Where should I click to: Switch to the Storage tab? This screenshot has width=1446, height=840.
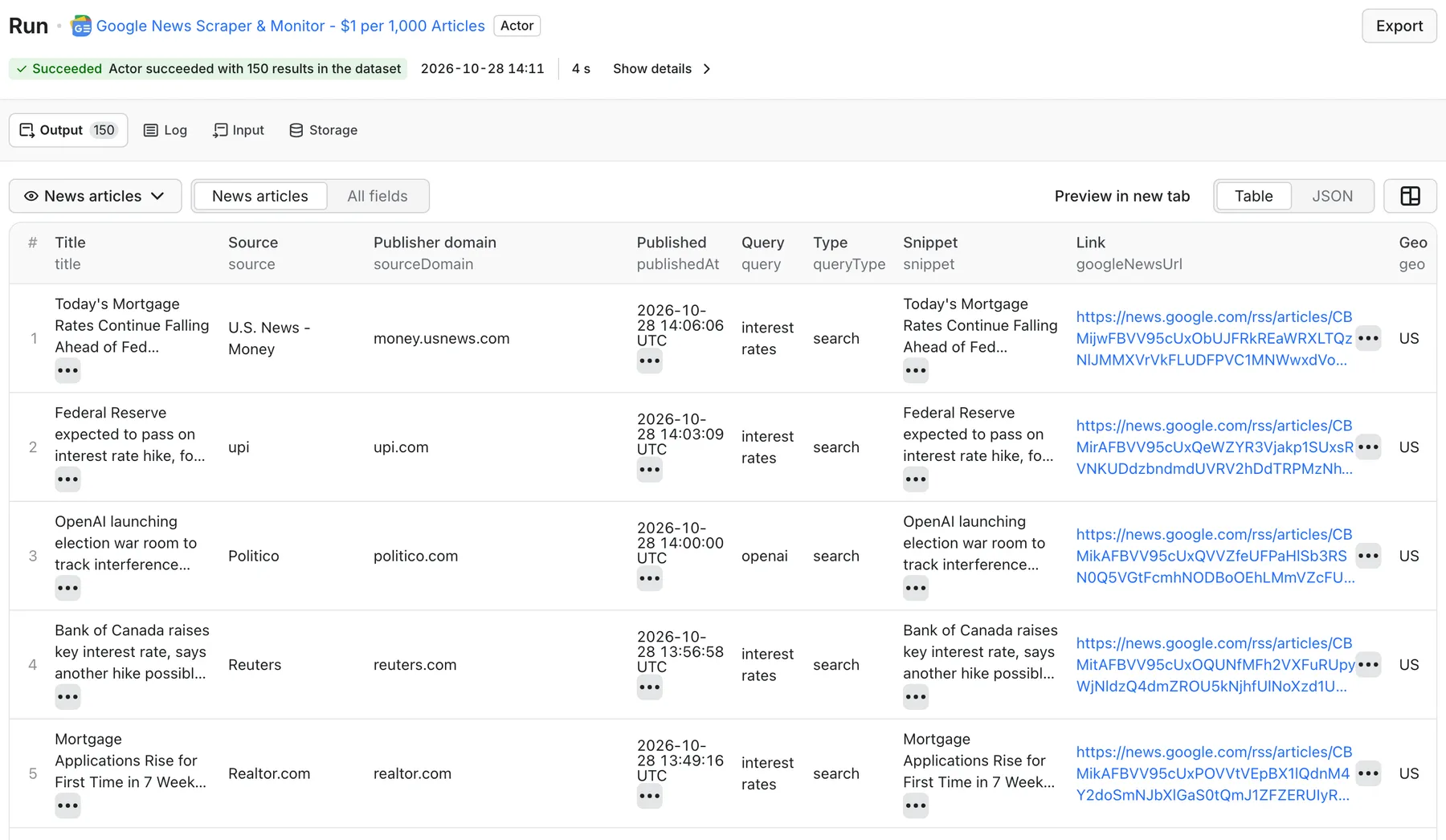[x=324, y=130]
